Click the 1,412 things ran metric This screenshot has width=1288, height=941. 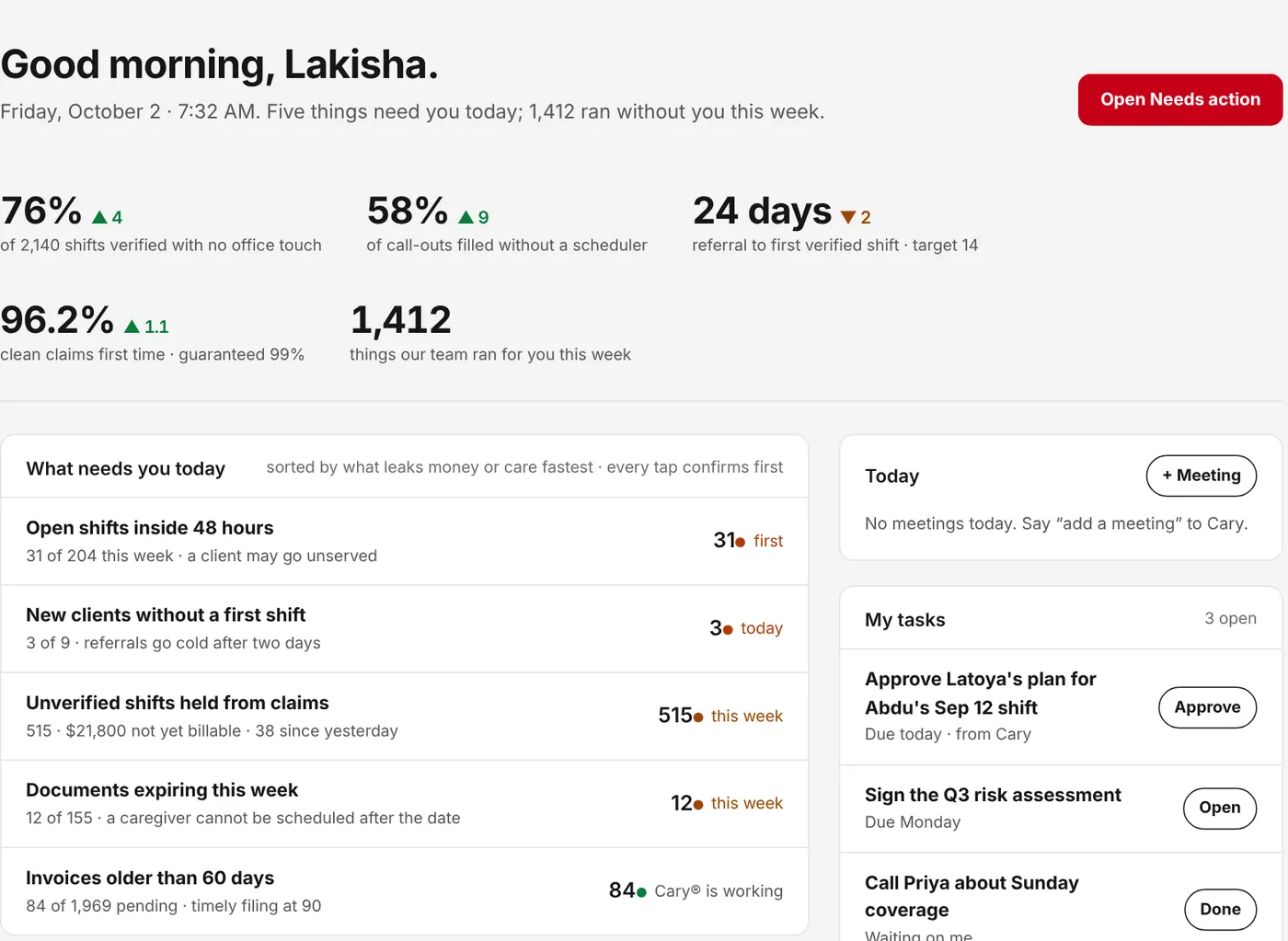click(490, 333)
